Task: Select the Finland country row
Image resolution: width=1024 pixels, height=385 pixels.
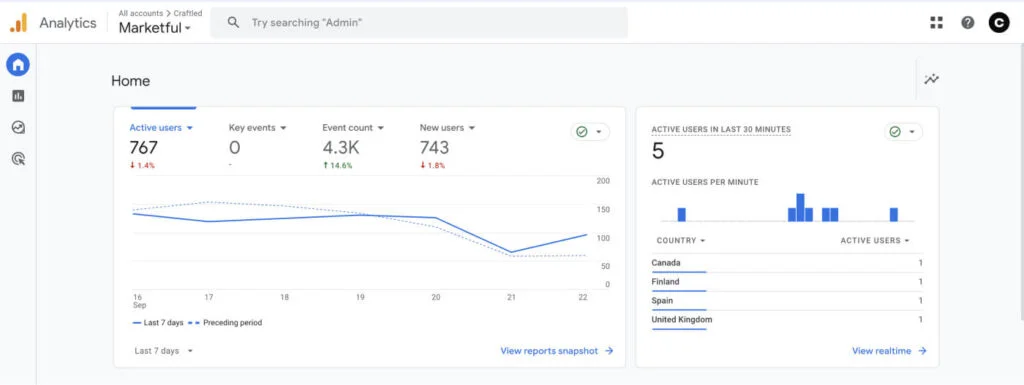Action: [787, 283]
